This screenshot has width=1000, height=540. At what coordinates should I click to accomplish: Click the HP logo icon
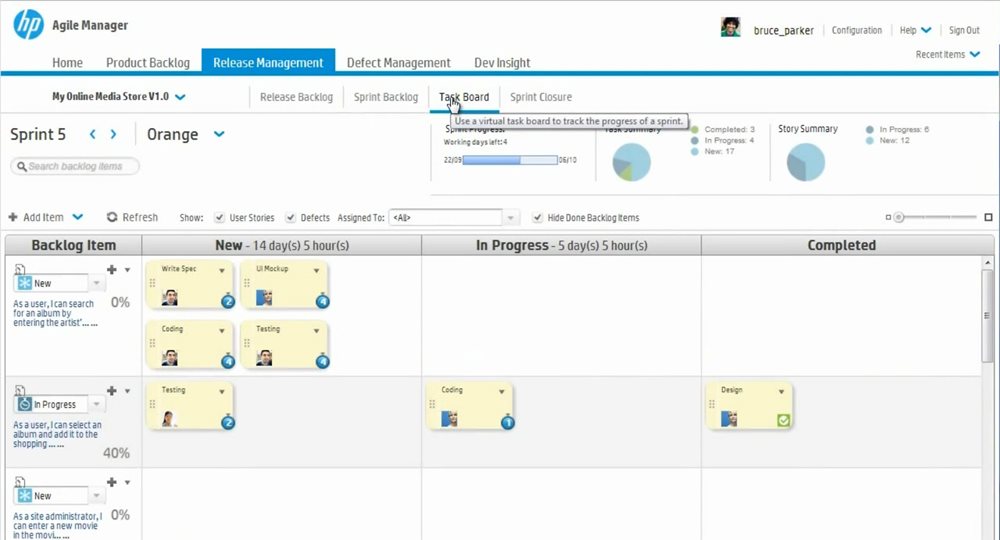tap(28, 25)
